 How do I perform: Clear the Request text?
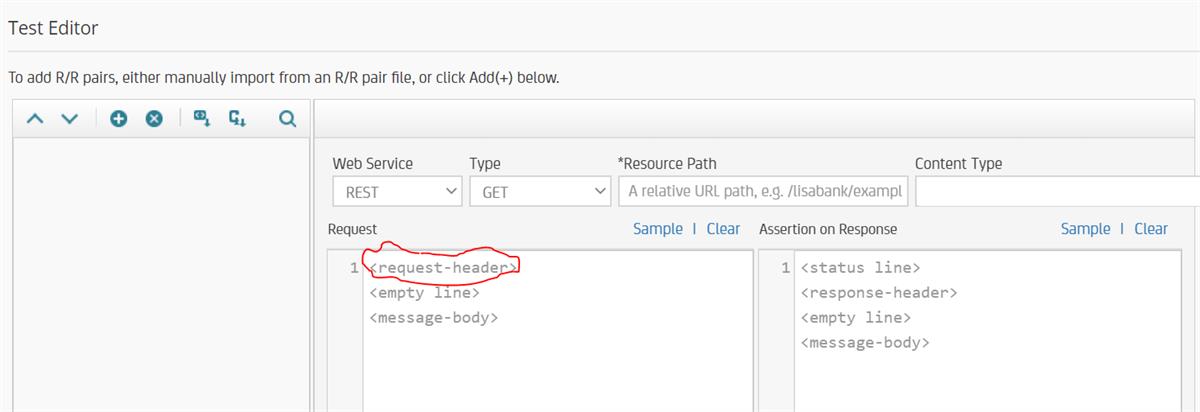click(723, 229)
